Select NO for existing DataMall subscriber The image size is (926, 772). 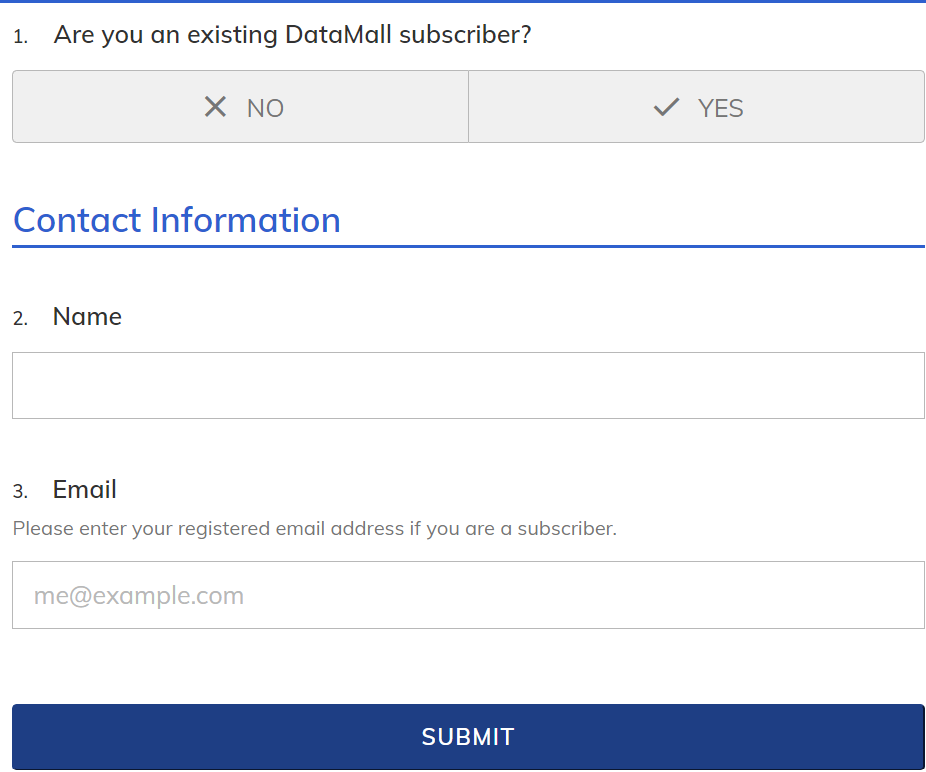pos(240,107)
